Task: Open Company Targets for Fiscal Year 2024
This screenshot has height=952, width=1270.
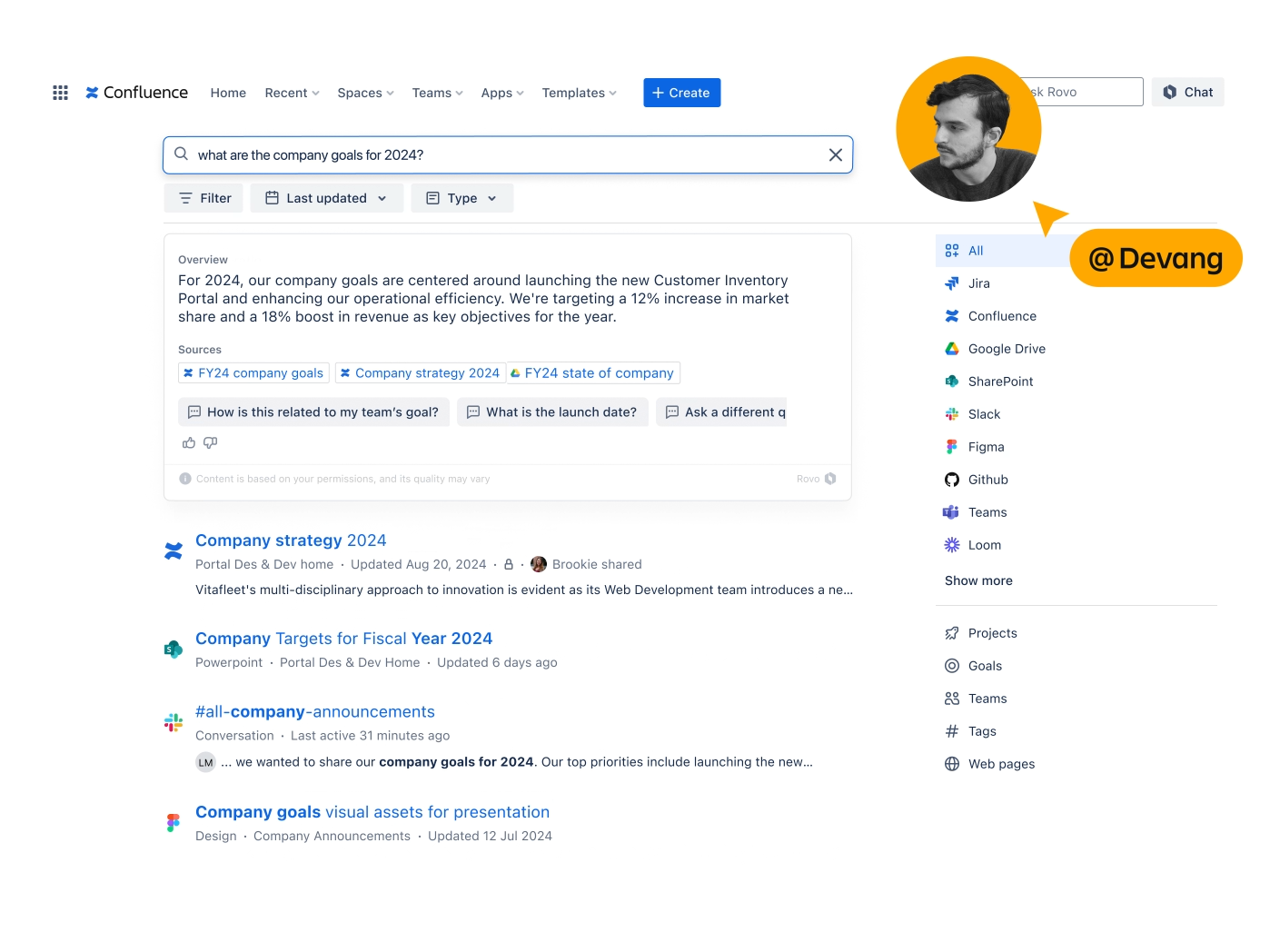Action: (x=343, y=639)
